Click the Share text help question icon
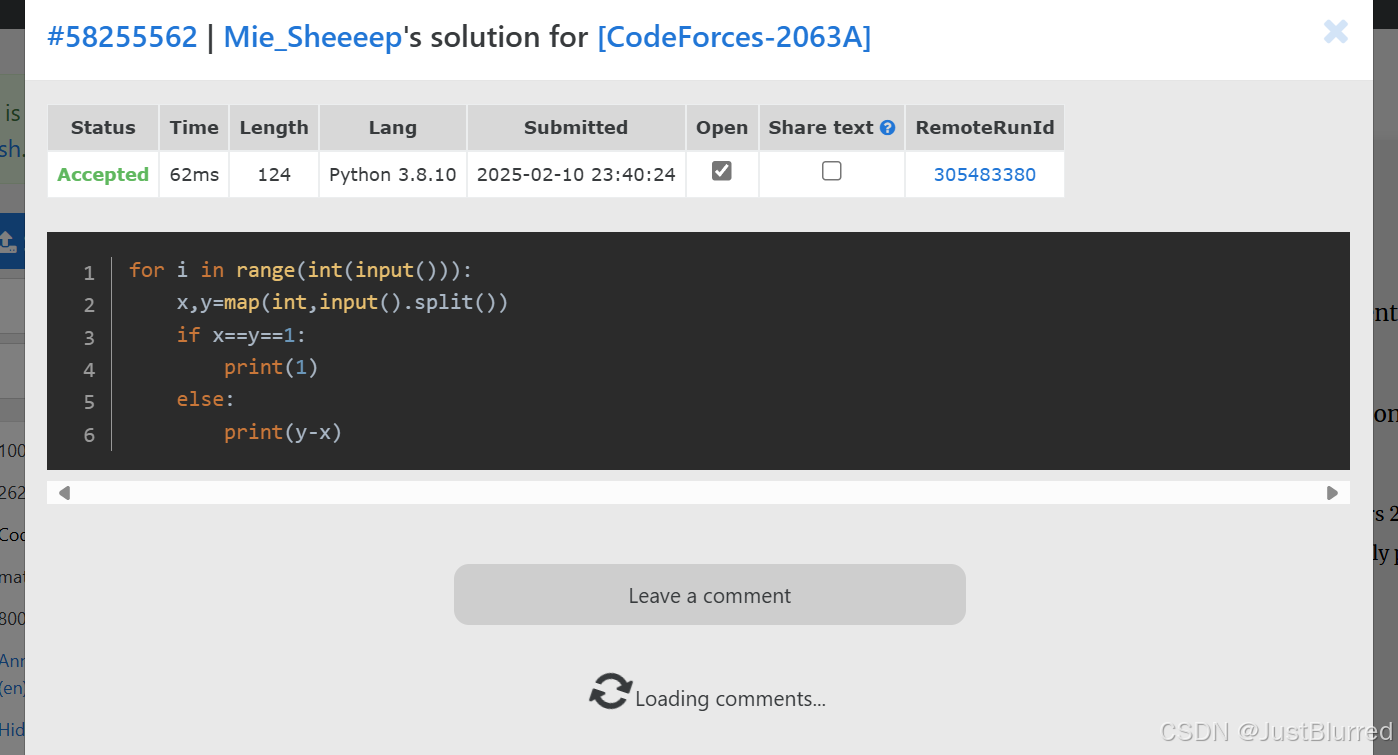This screenshot has height=755, width=1398. tap(887, 128)
